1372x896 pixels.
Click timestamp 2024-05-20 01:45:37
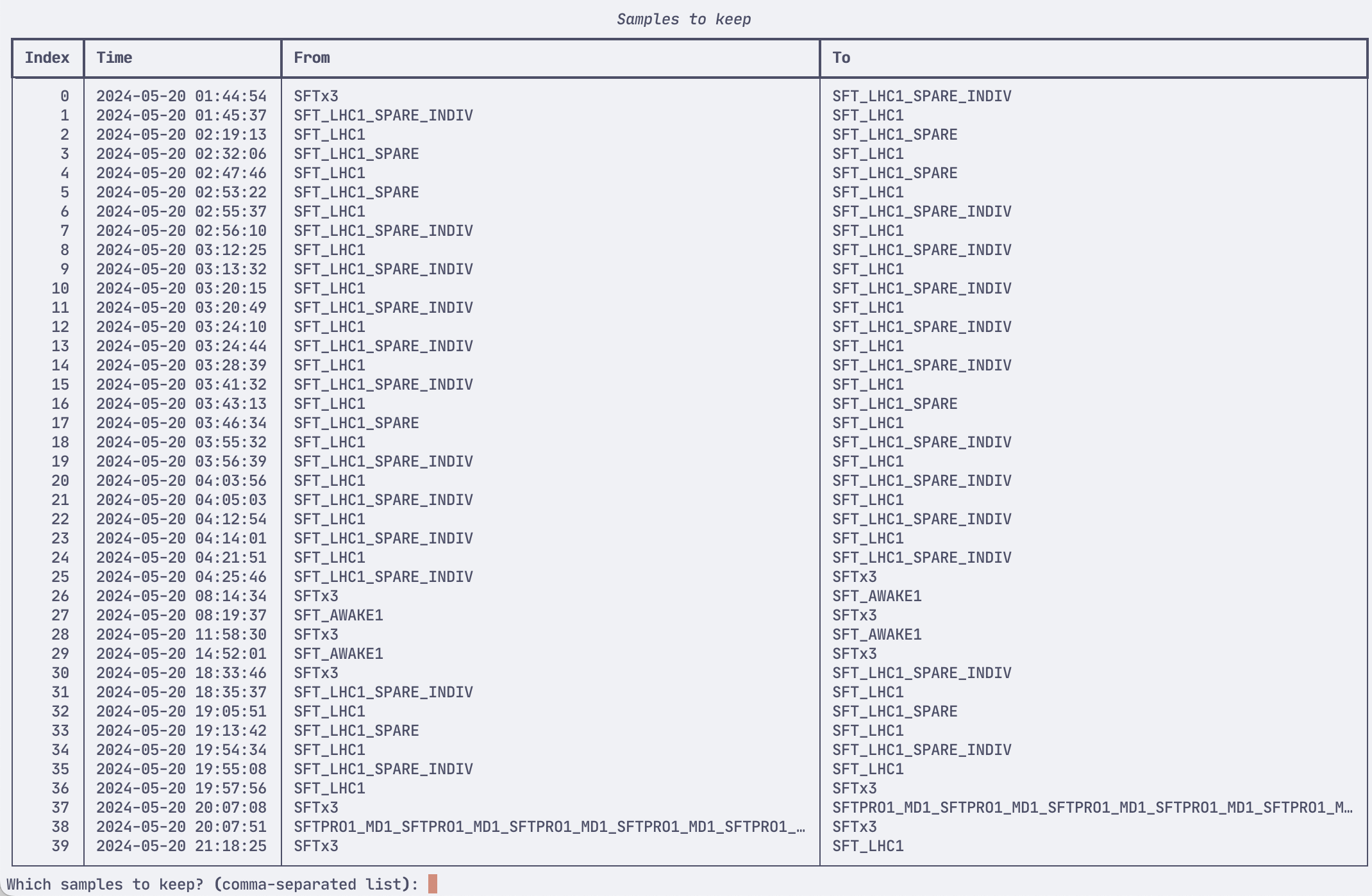click(x=181, y=115)
